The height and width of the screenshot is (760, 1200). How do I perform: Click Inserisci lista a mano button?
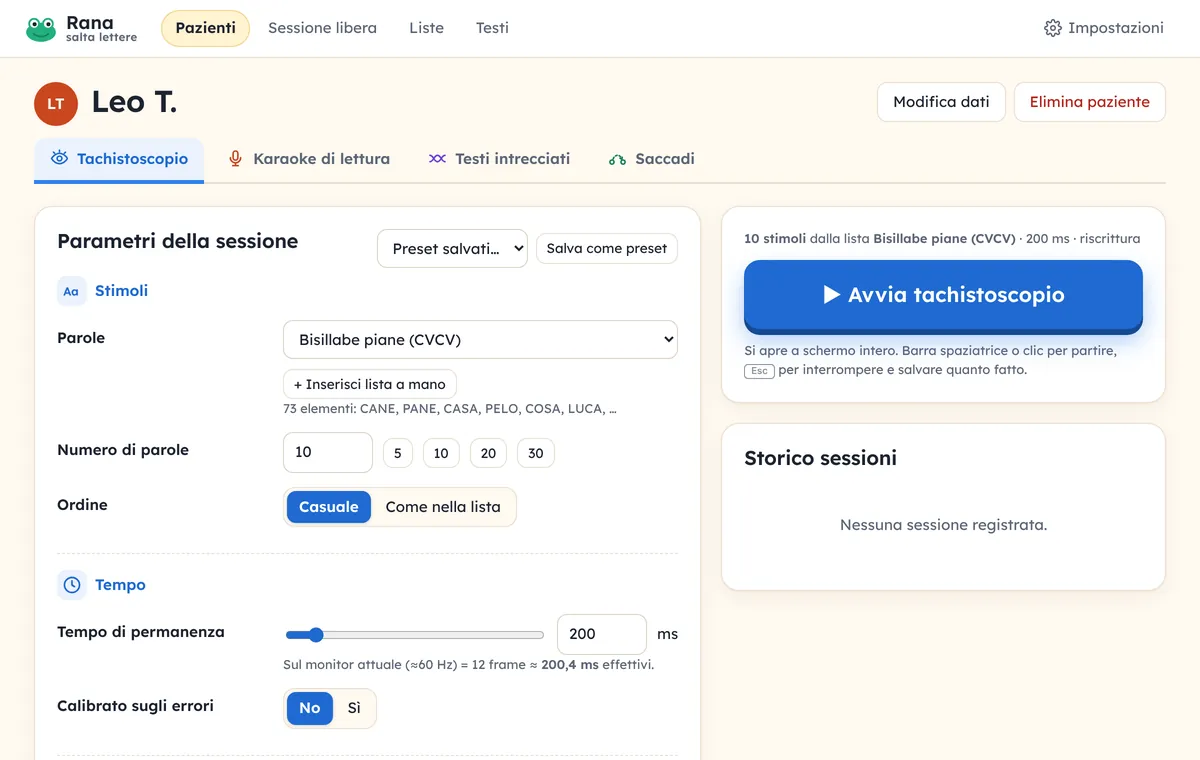[x=370, y=384]
